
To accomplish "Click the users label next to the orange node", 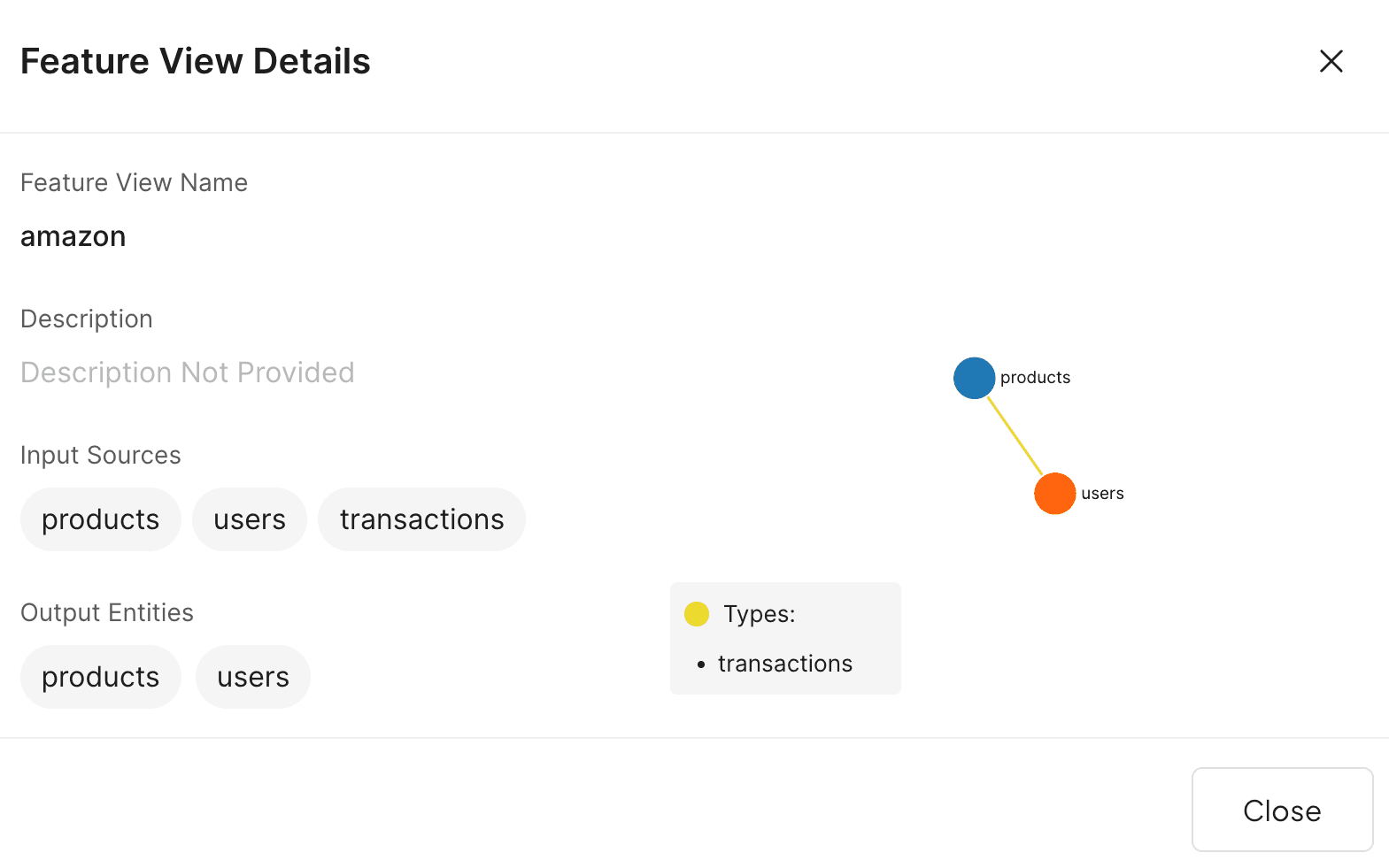I will coord(1102,494).
